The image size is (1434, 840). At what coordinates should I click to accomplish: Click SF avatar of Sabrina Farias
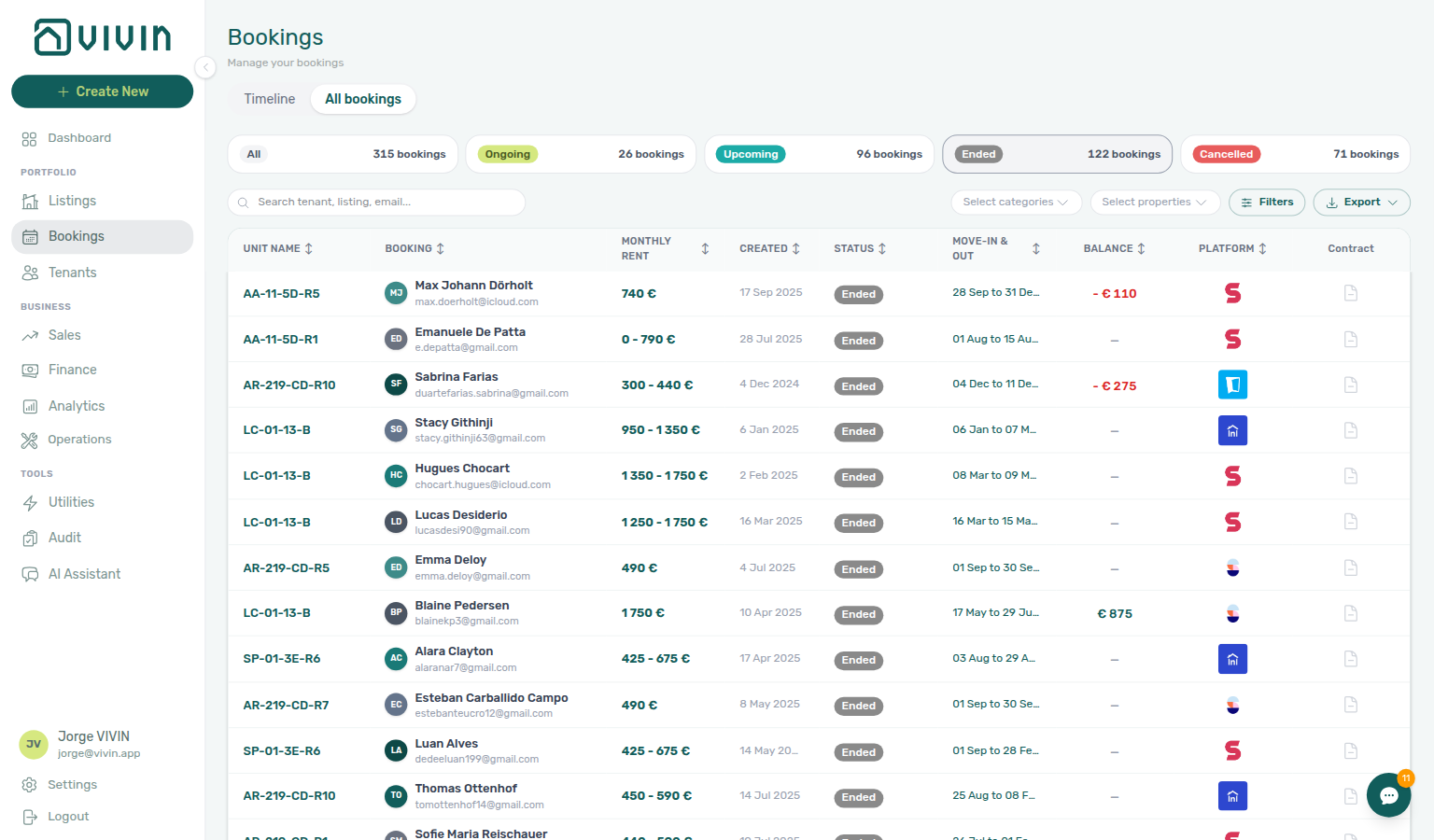(396, 385)
